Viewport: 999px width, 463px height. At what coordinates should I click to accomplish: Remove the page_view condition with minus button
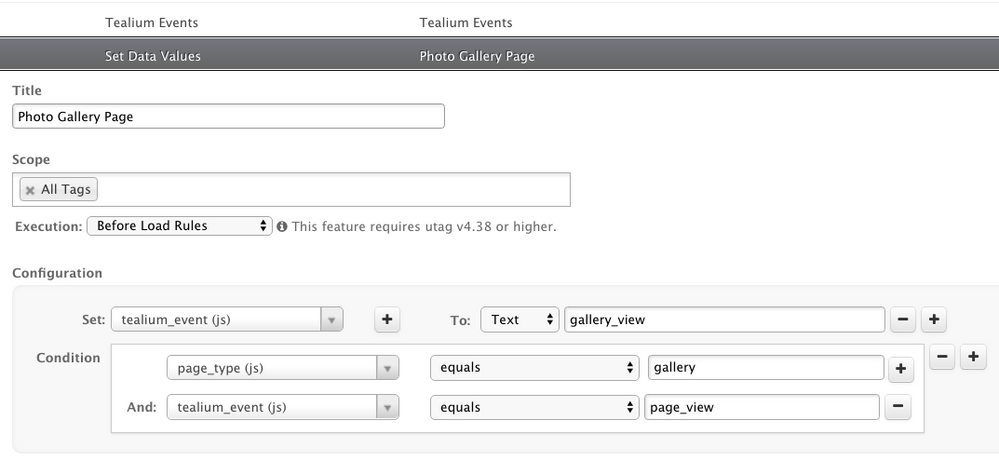tap(897, 407)
